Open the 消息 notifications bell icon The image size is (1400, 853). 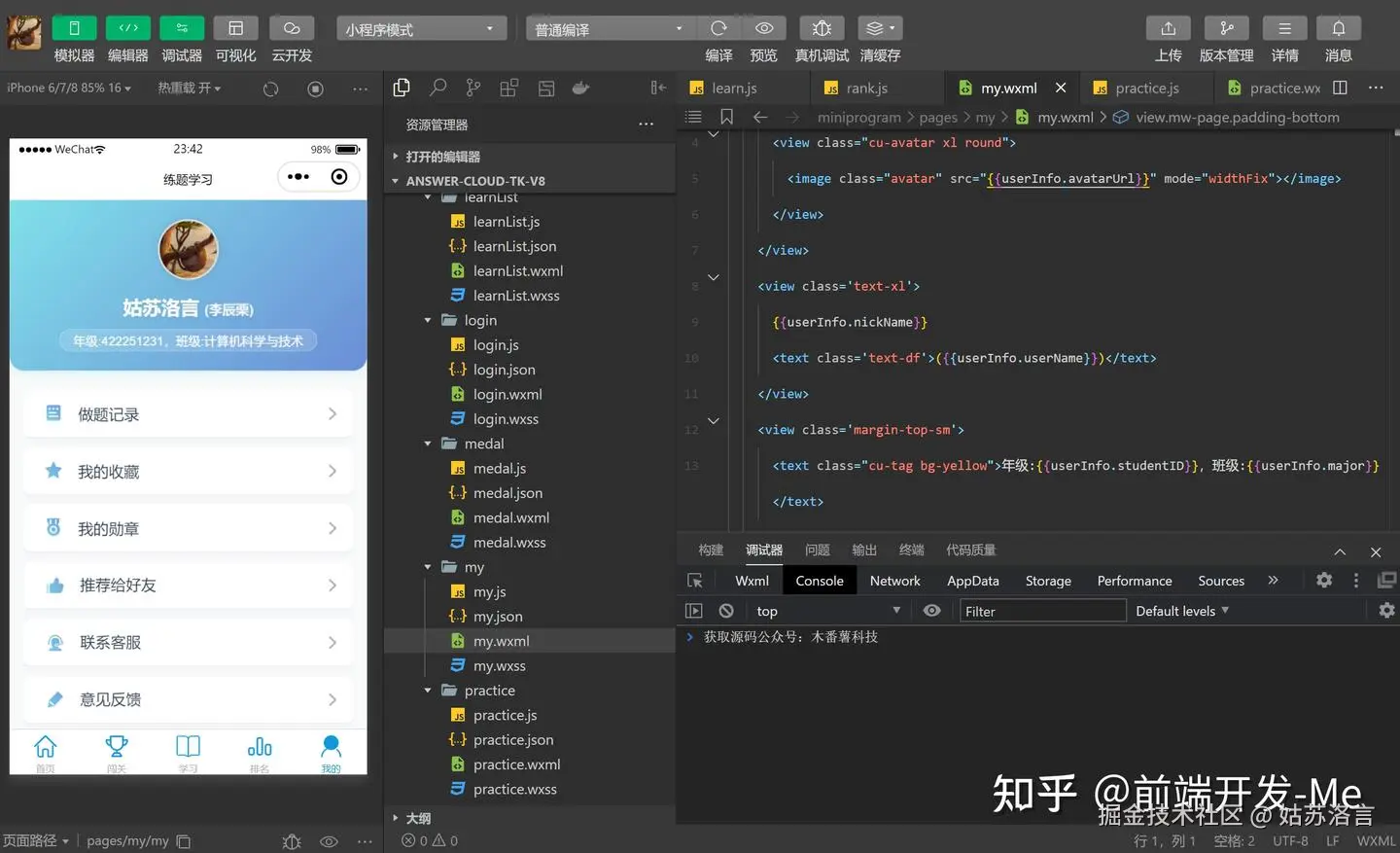[x=1339, y=28]
